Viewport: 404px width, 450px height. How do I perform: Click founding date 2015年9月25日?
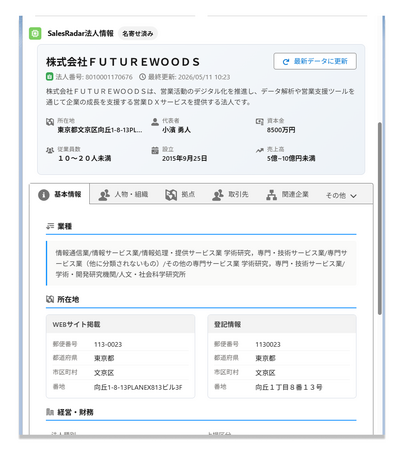[184, 158]
